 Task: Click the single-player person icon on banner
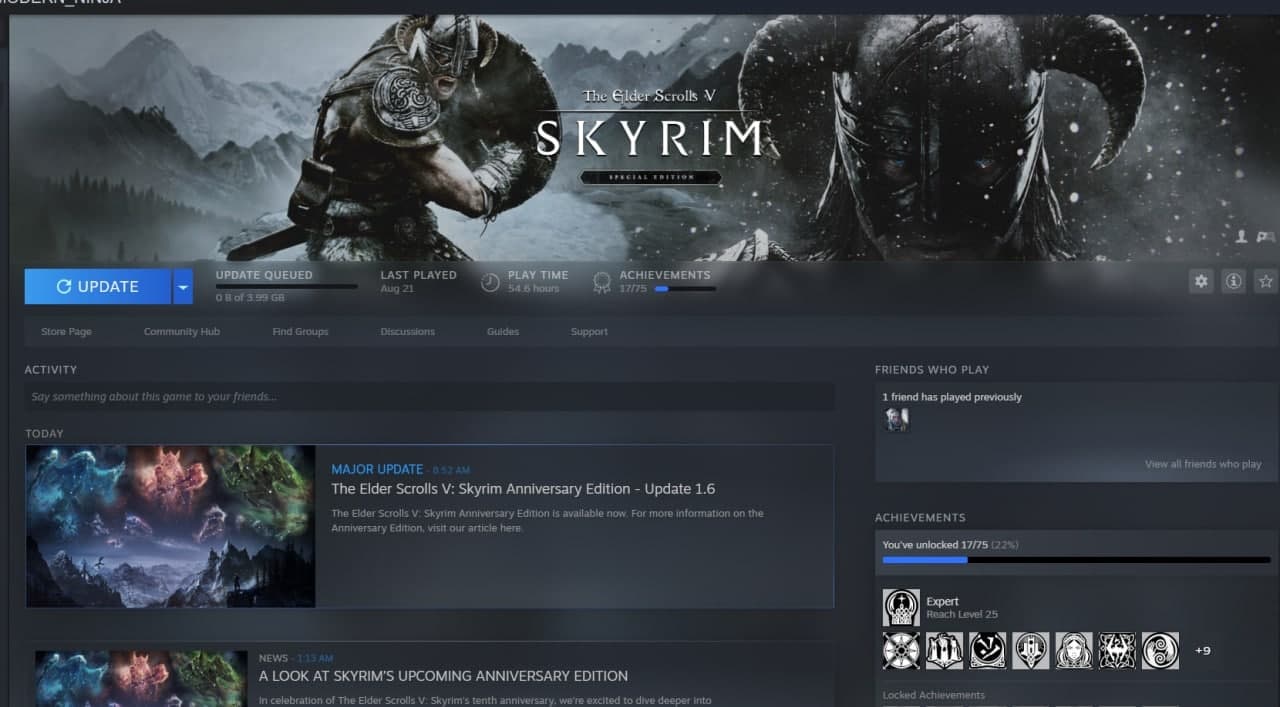pos(1241,237)
